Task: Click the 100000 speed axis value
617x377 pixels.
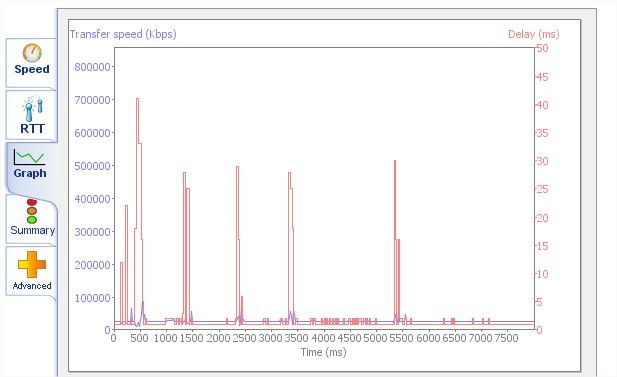Action: click(x=92, y=298)
